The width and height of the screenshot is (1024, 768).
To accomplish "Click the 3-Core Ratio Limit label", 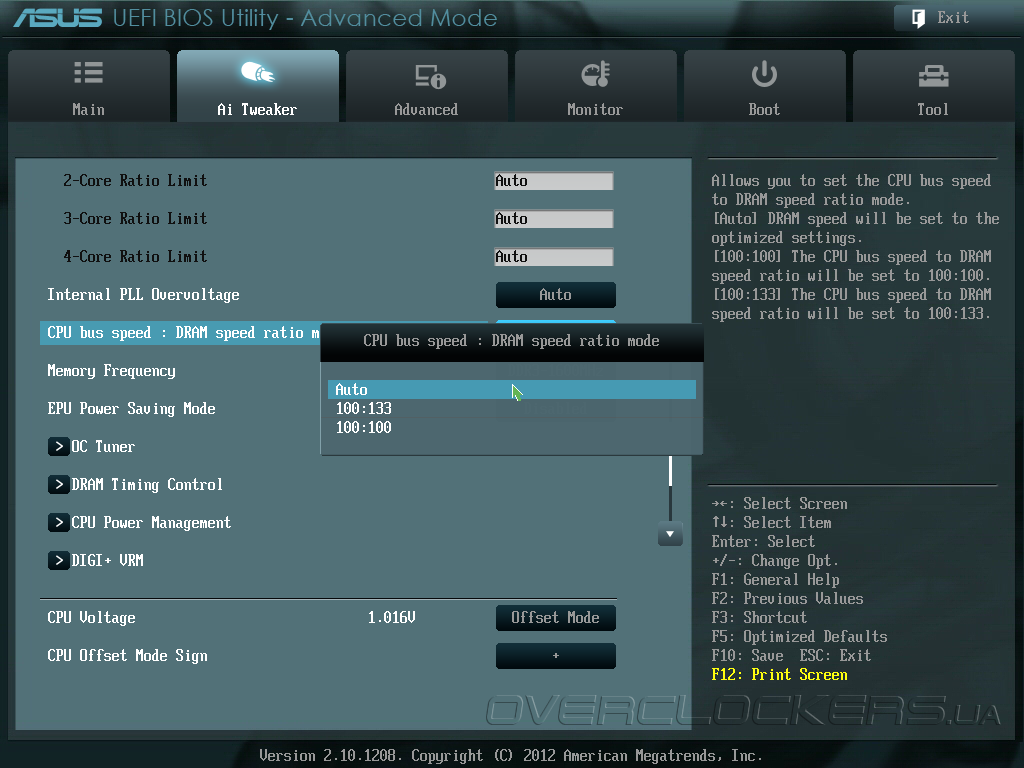I will point(135,219).
